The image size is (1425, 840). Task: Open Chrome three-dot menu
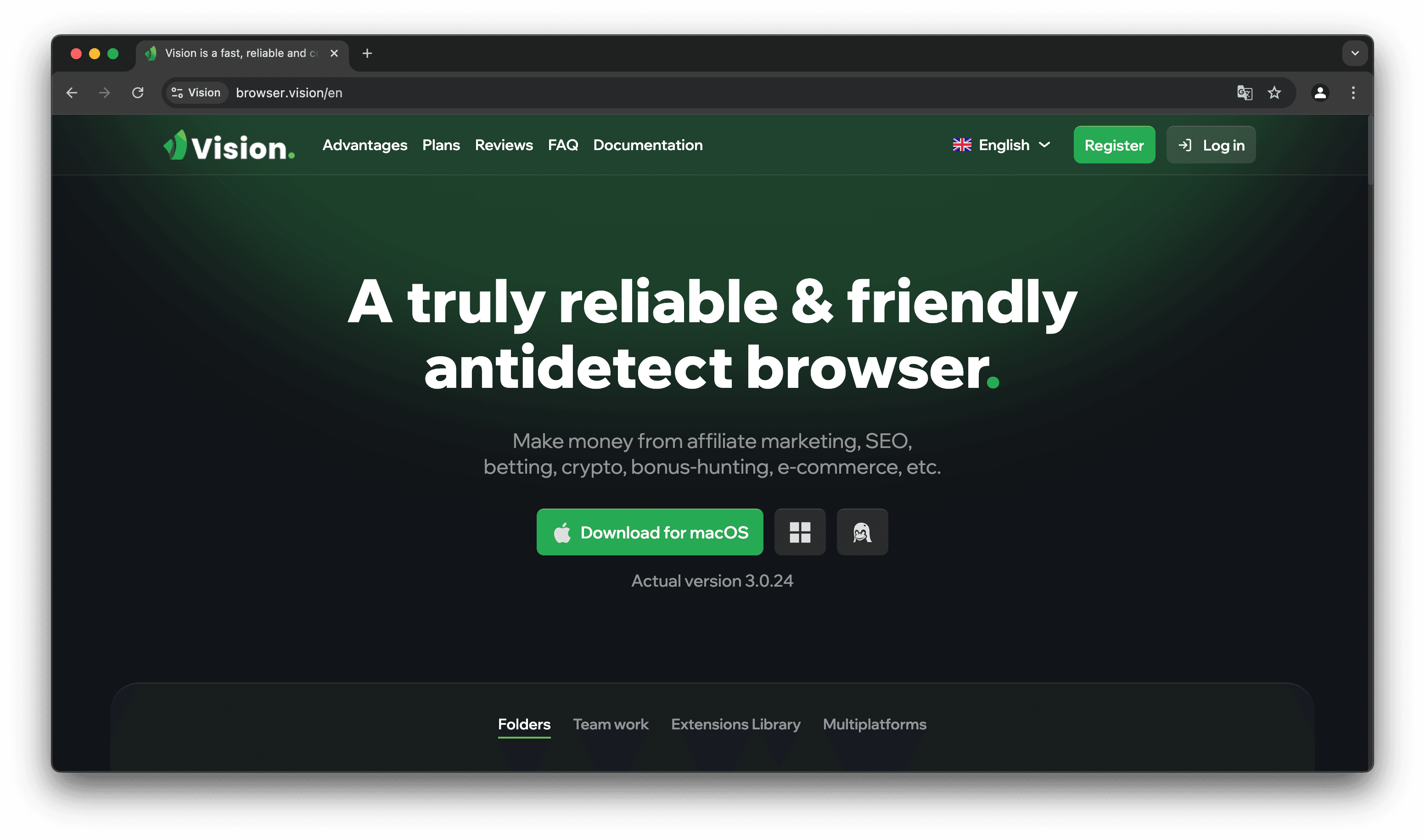pos(1353,93)
